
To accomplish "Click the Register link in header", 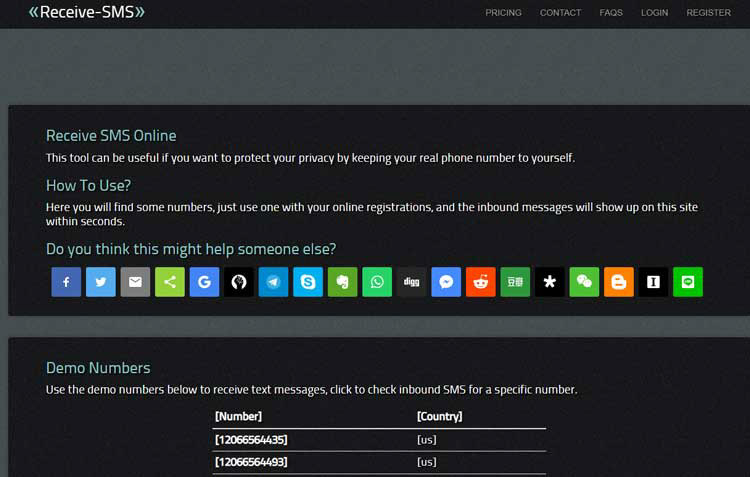I will point(708,13).
